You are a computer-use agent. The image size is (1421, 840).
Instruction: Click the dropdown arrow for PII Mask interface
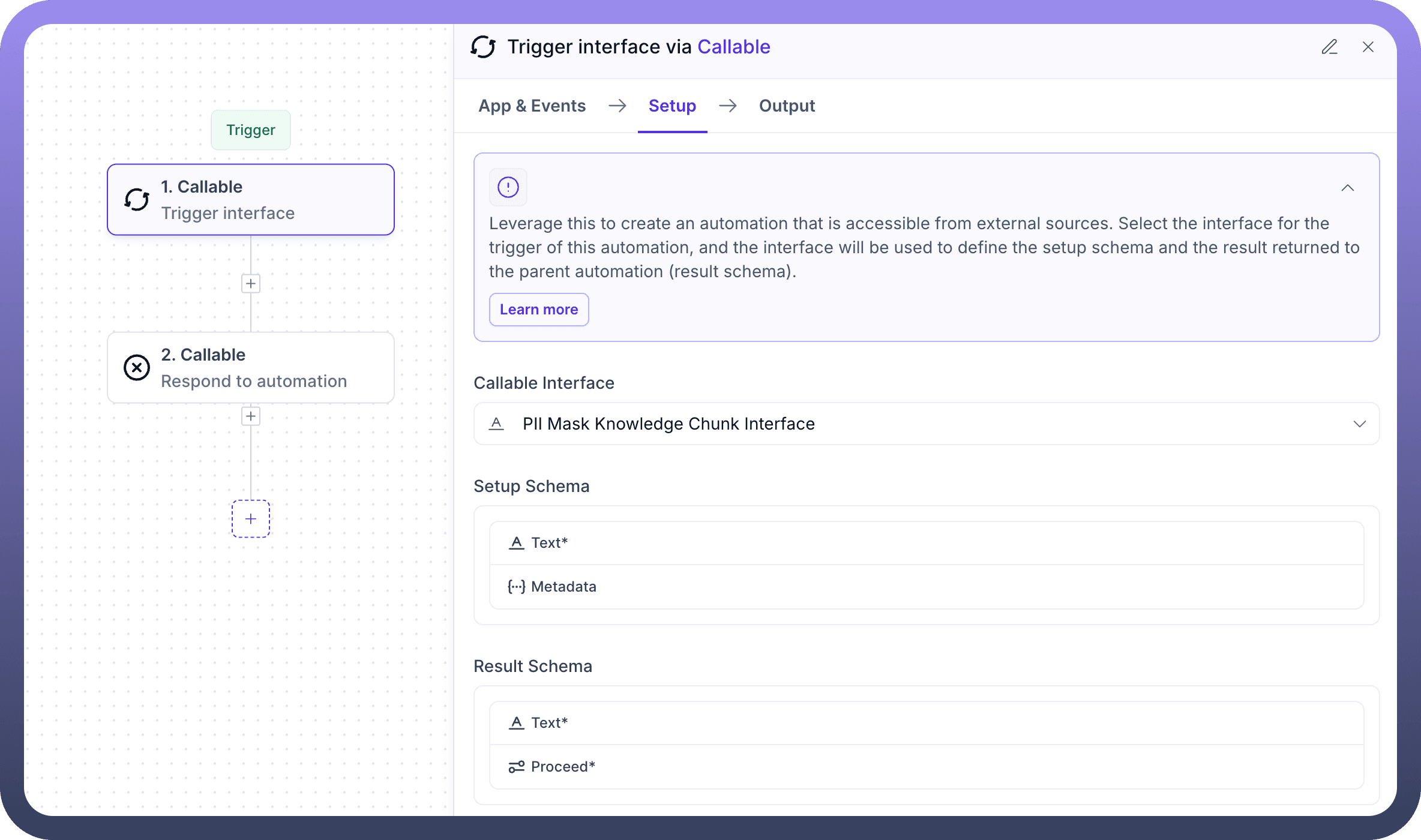[x=1359, y=424]
